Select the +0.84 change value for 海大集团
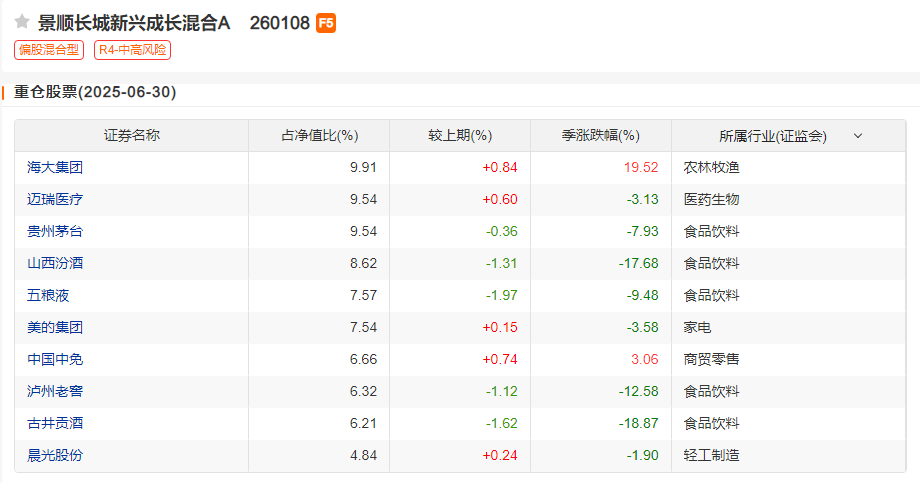The width and height of the screenshot is (920, 483). [500, 167]
